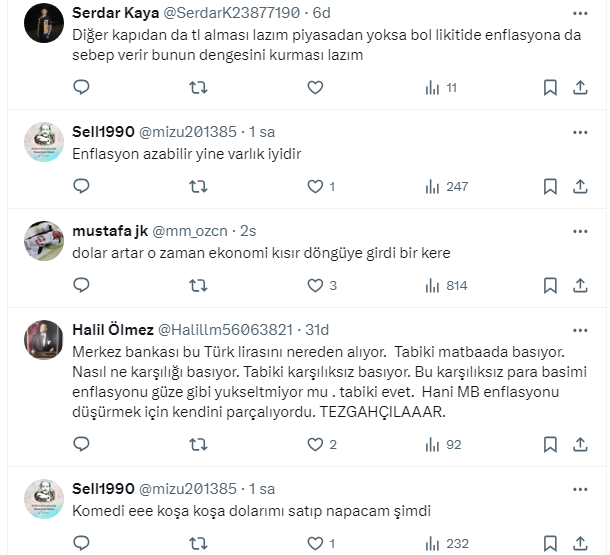610x555 pixels.
Task: Open mustafa jk's profile avatar
Action: [x=45, y=240]
